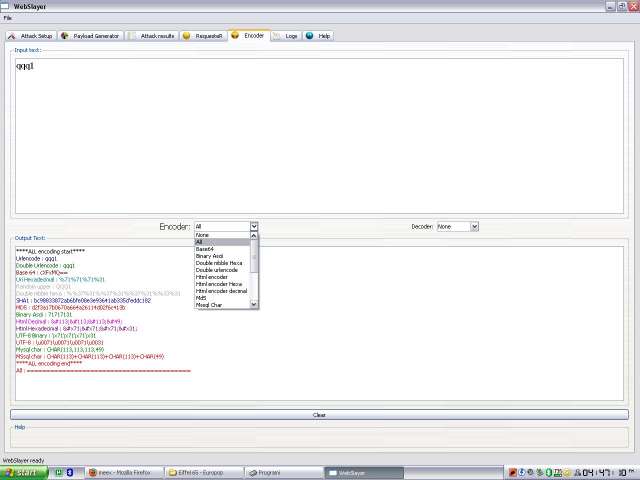640x480 pixels.
Task: Click the blue Bluetooth quick launch icon
Action: coord(69,472)
